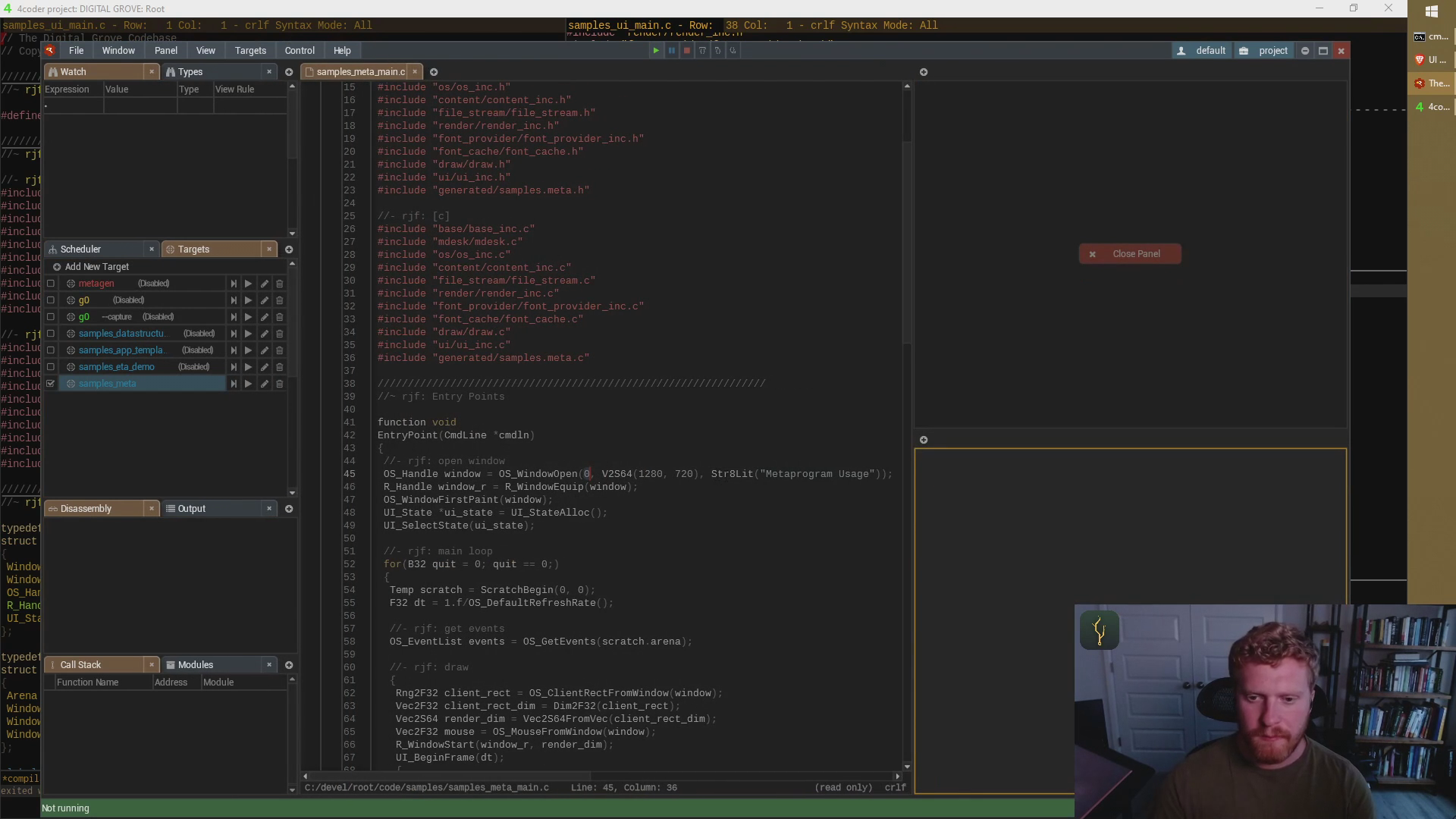Open the default user settings button
This screenshot has width=1456, height=819.
click(1203, 51)
